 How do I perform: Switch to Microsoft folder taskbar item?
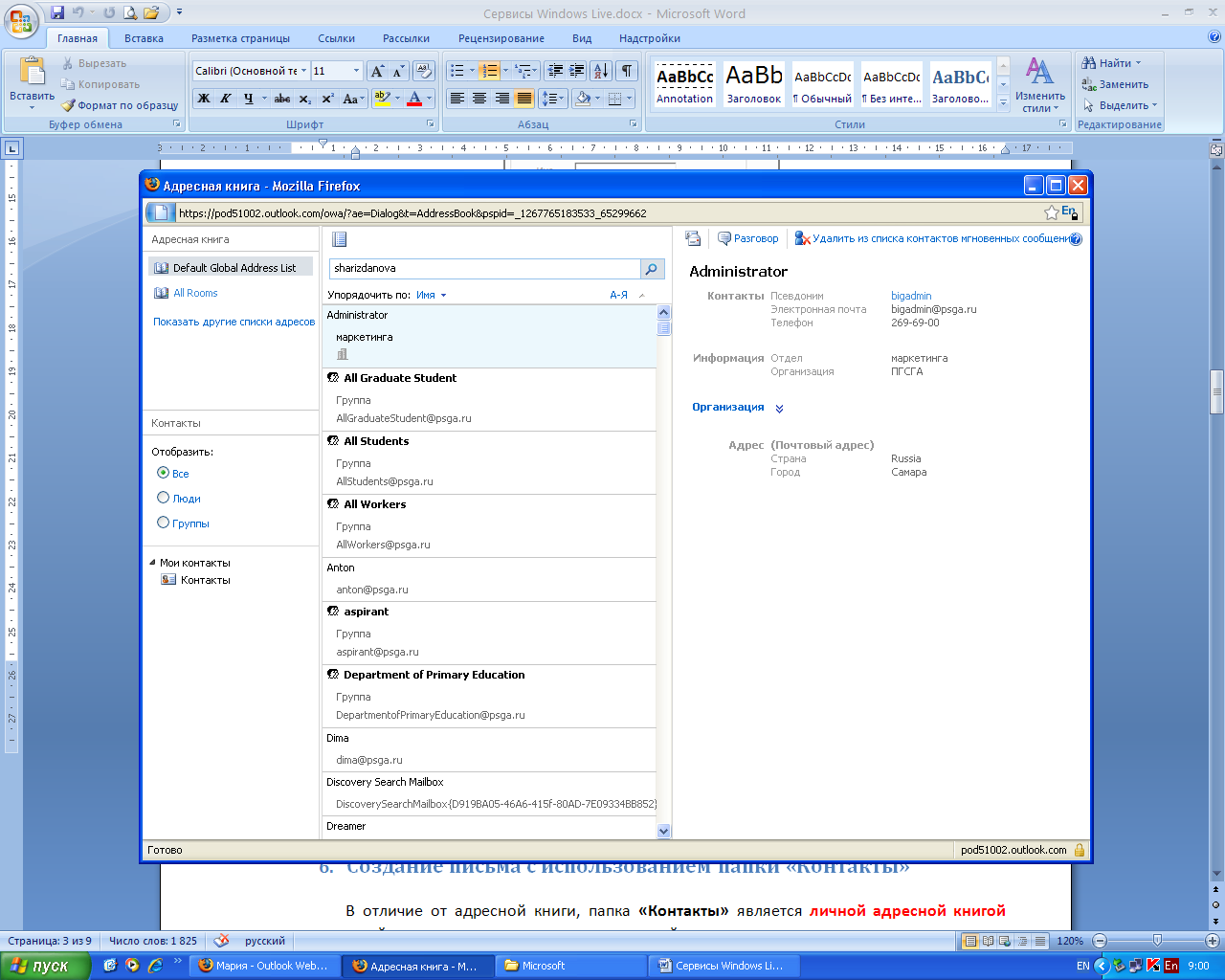coord(570,966)
